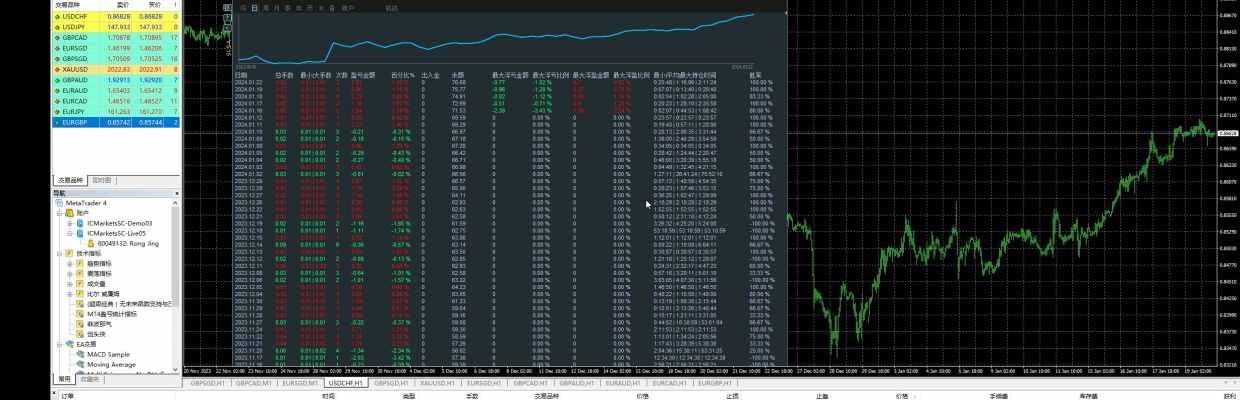Expand the 震荡指标 indicator folder
This screenshot has height=400, width=1240.
70,274
